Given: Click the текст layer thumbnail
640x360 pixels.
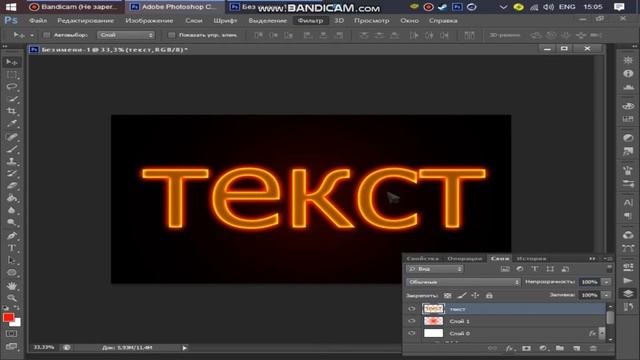Looking at the screenshot, I should pos(433,309).
